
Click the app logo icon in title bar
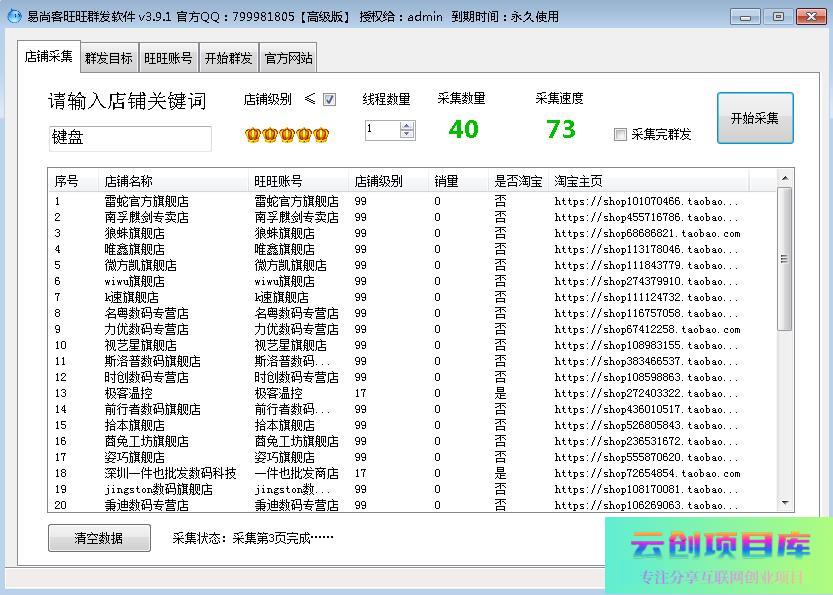coord(13,17)
